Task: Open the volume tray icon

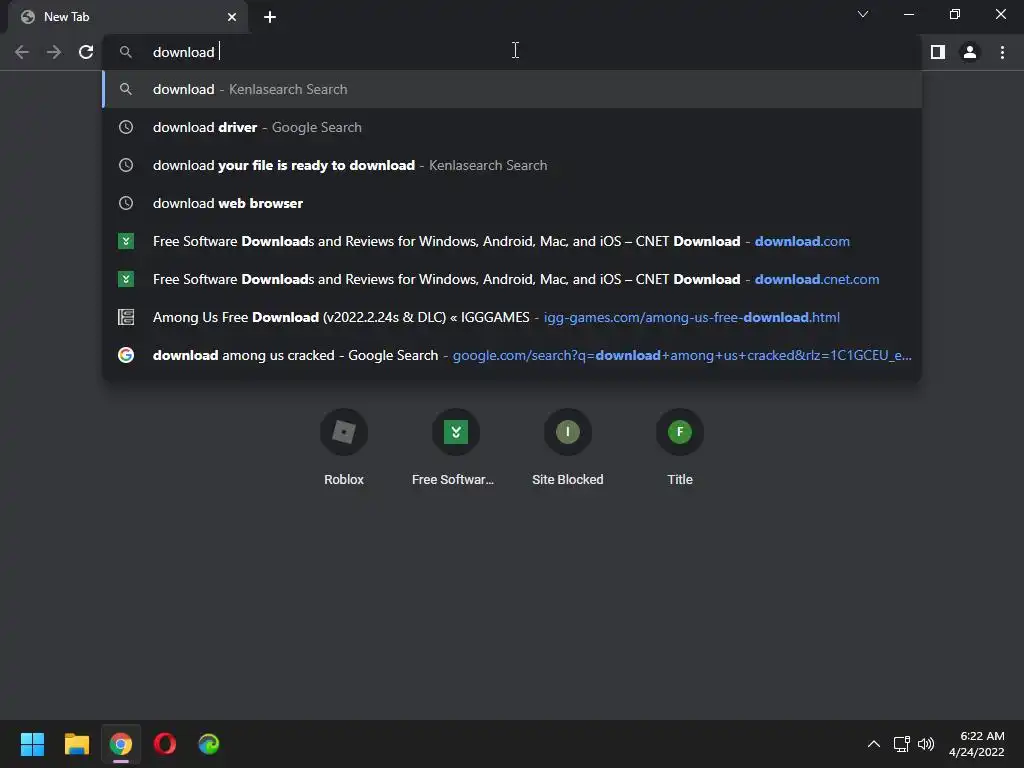Action: point(926,744)
